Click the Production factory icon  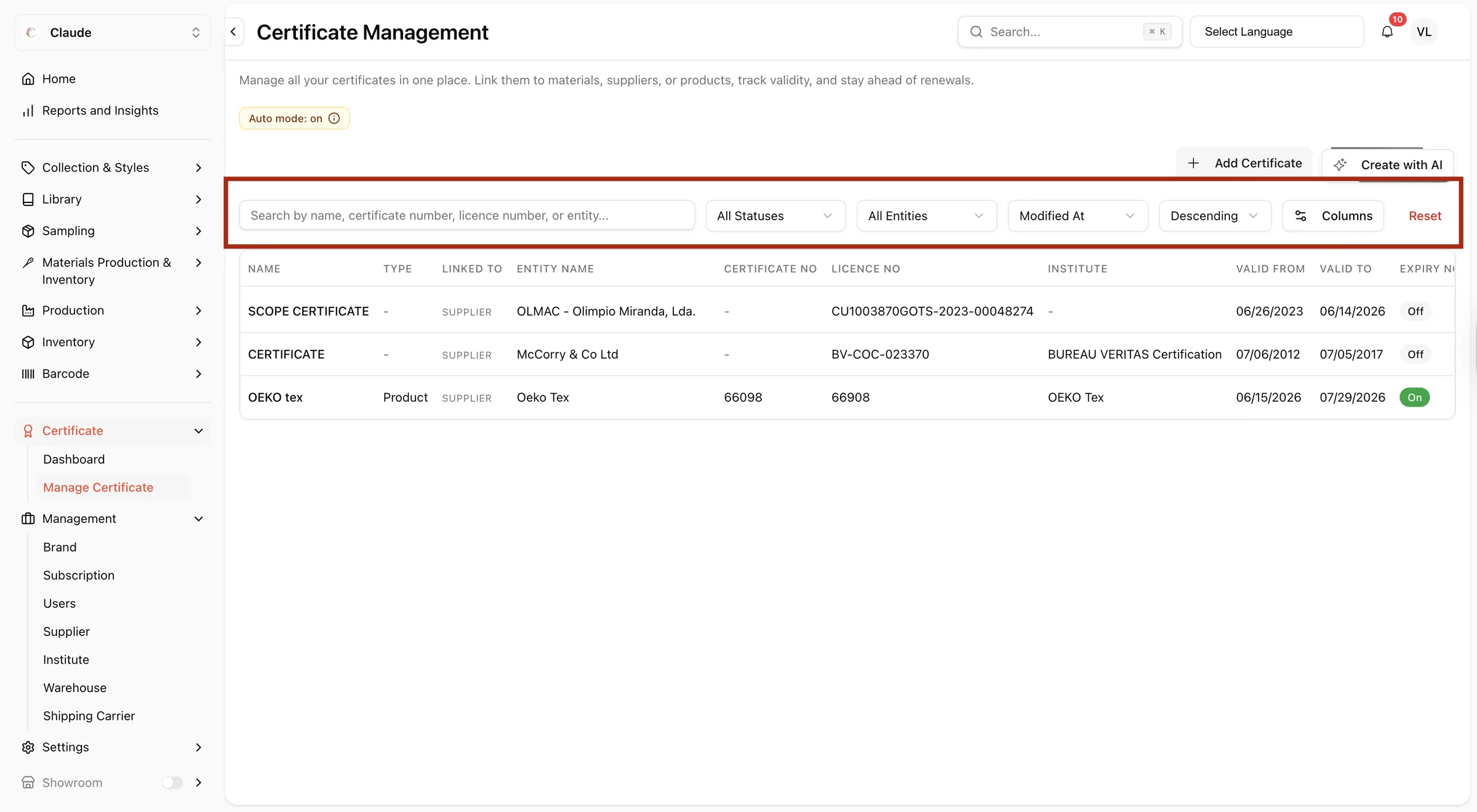click(28, 311)
